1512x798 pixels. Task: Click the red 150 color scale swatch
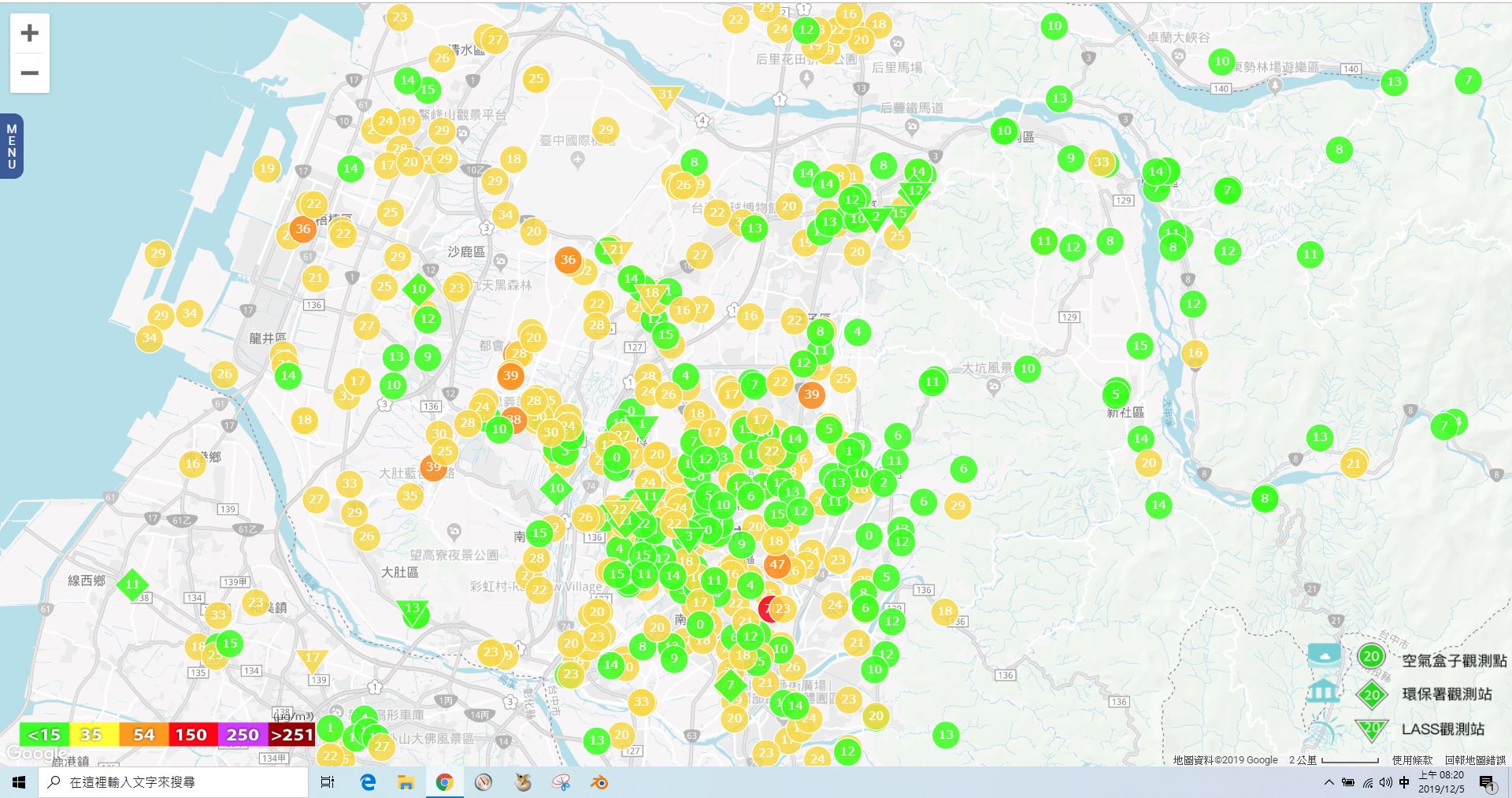[x=193, y=734]
